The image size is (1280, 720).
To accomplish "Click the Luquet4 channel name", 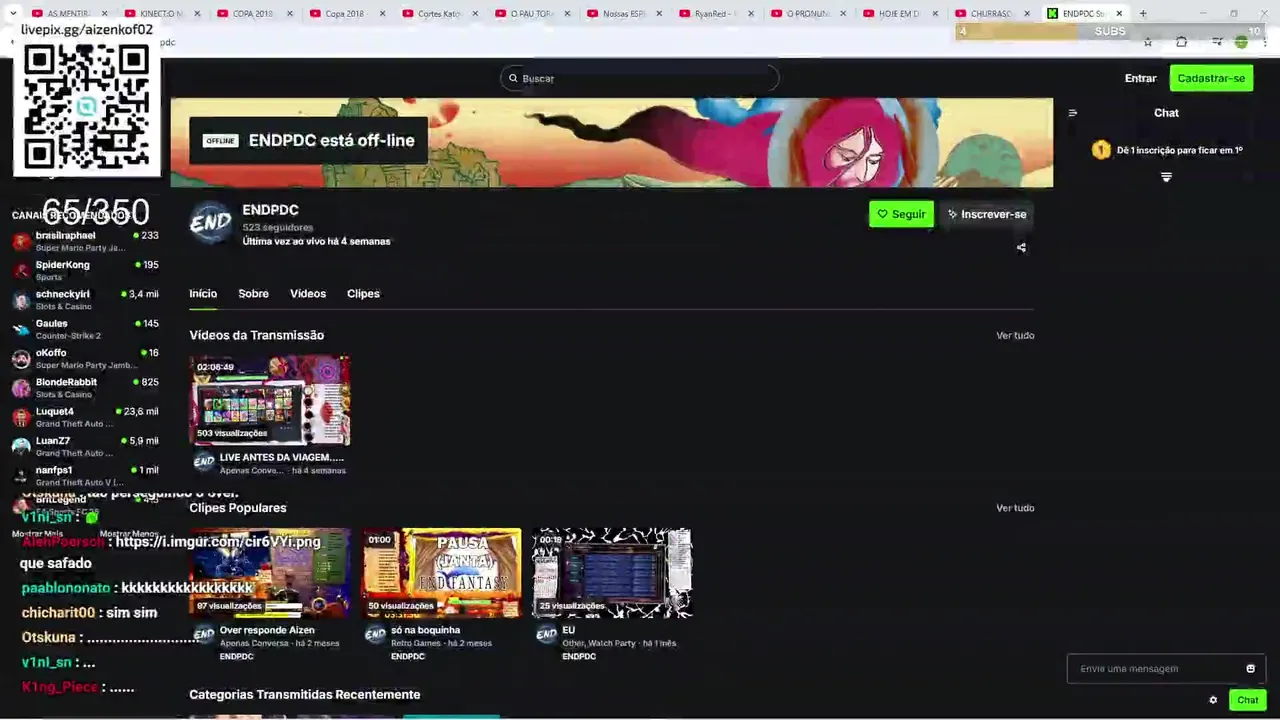I will pos(55,411).
